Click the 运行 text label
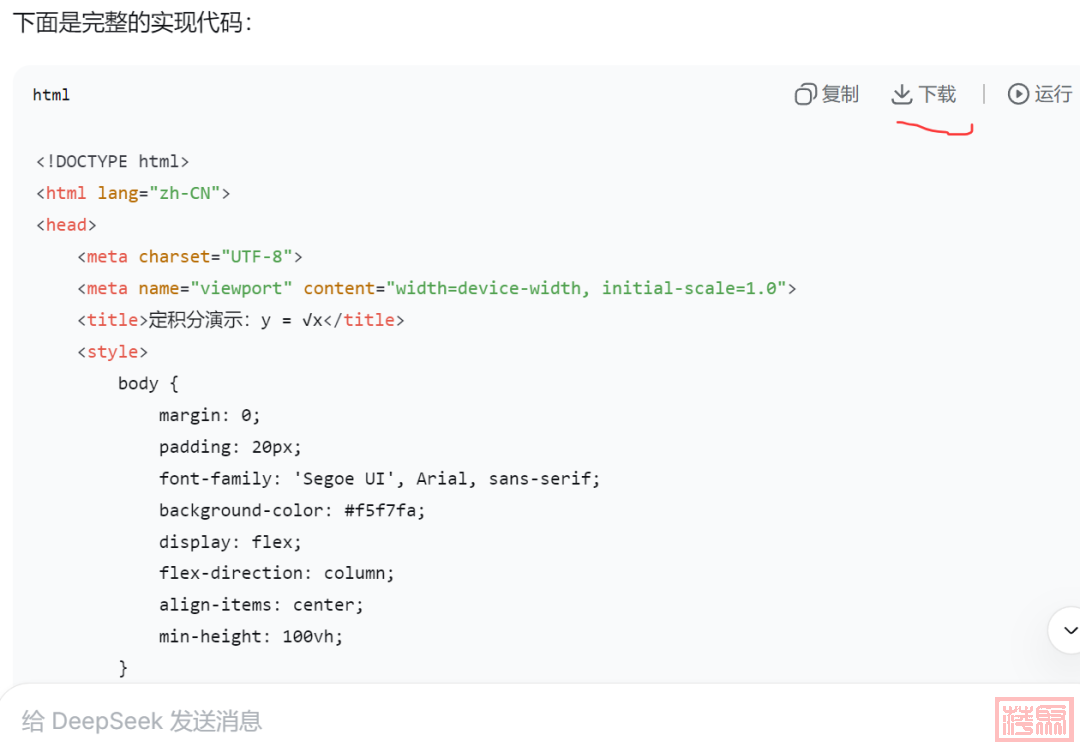 point(1053,94)
